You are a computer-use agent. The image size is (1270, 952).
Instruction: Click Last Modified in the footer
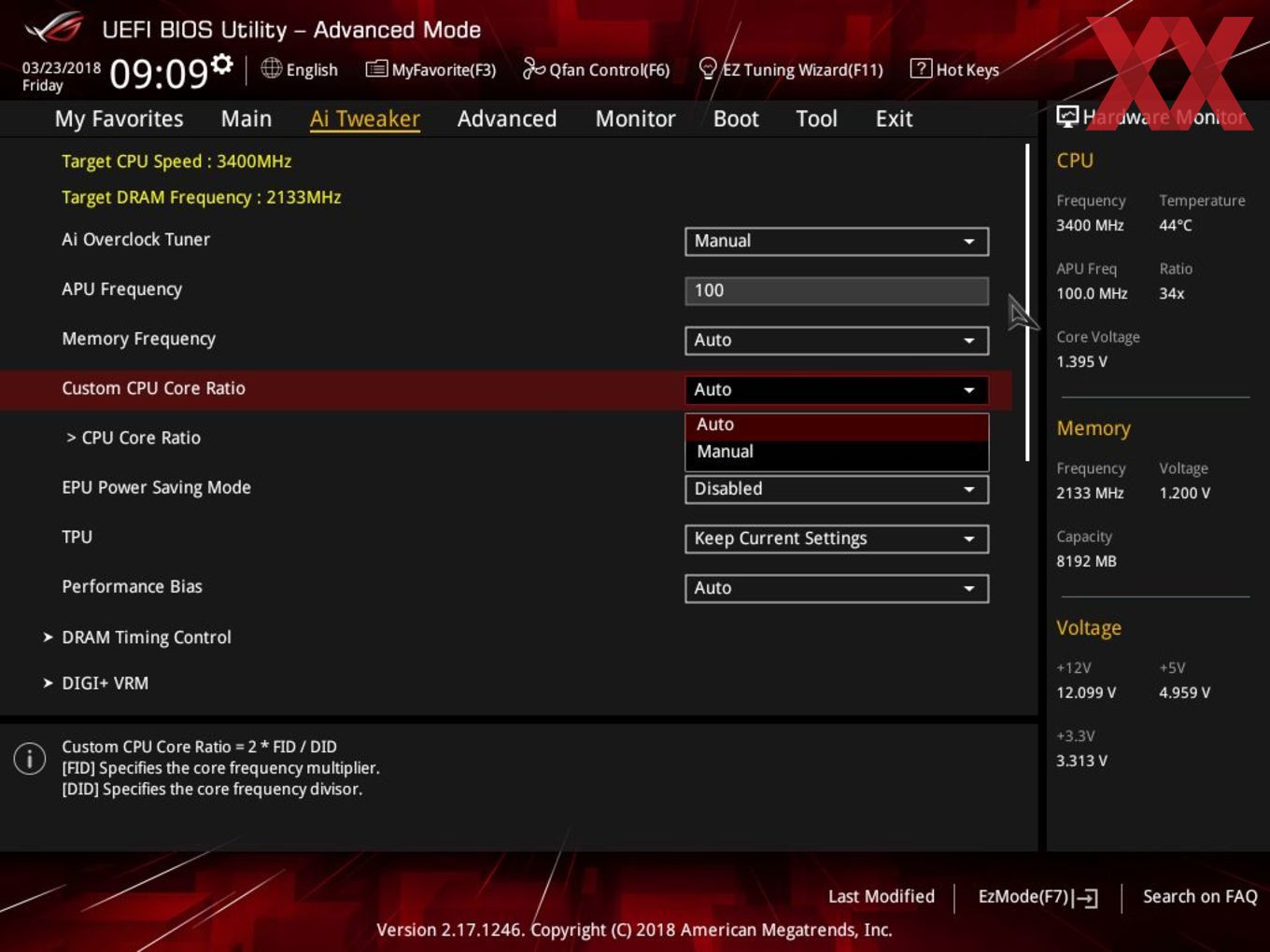(882, 896)
